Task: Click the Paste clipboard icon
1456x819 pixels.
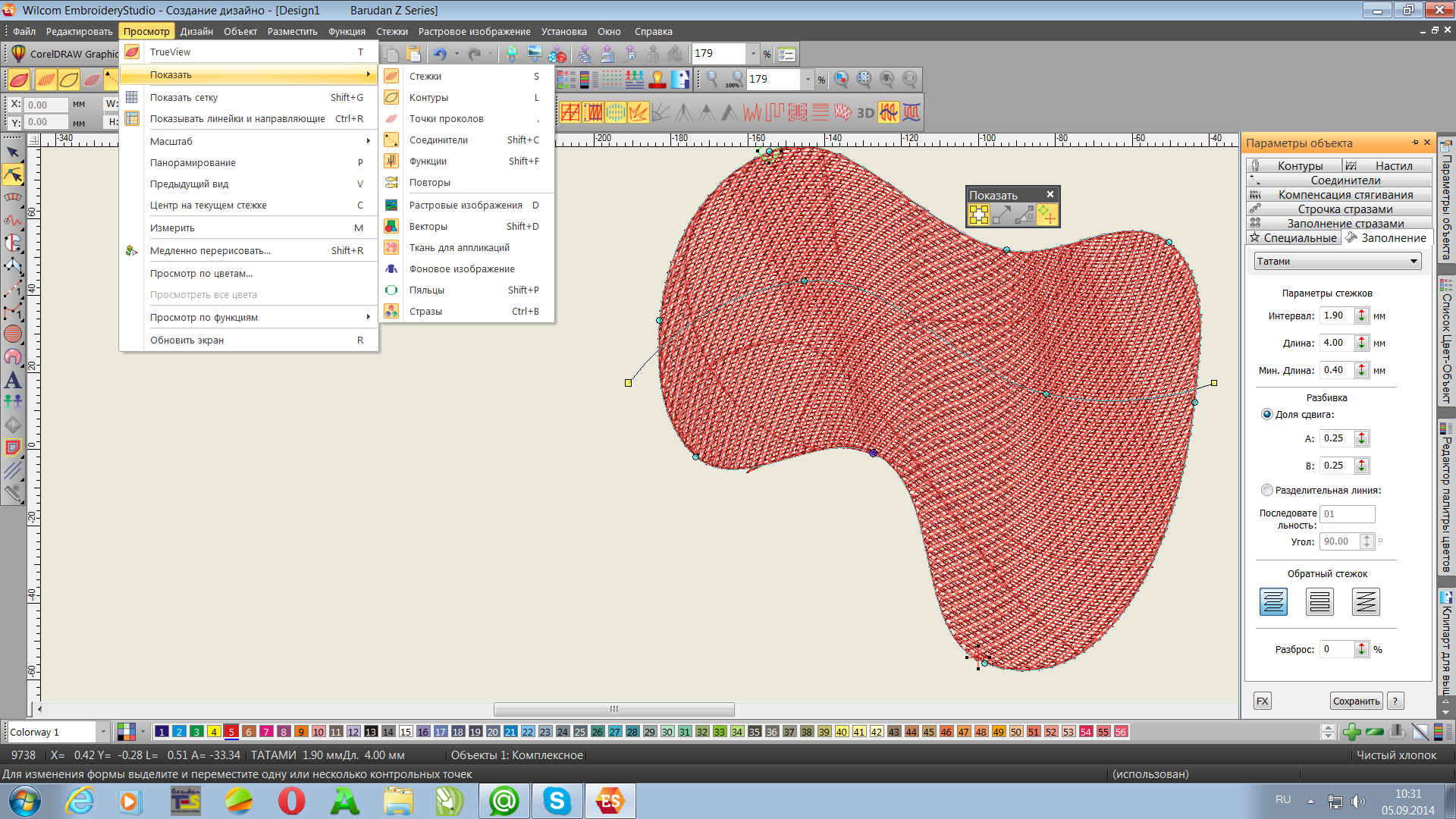Action: pos(413,54)
